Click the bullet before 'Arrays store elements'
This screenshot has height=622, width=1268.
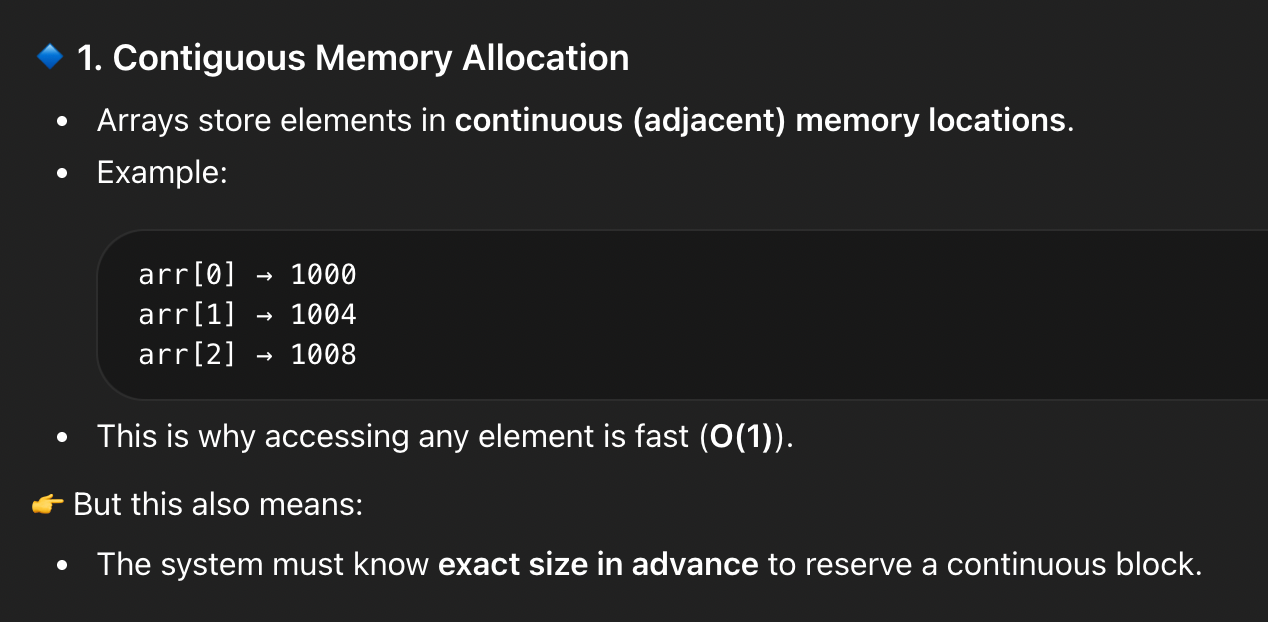coord(63,122)
